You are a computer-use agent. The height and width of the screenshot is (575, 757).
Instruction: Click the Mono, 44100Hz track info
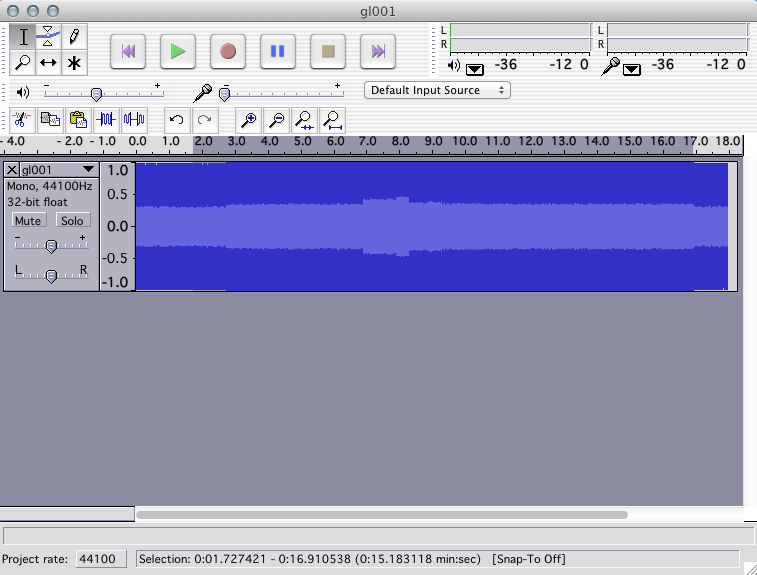point(49,186)
